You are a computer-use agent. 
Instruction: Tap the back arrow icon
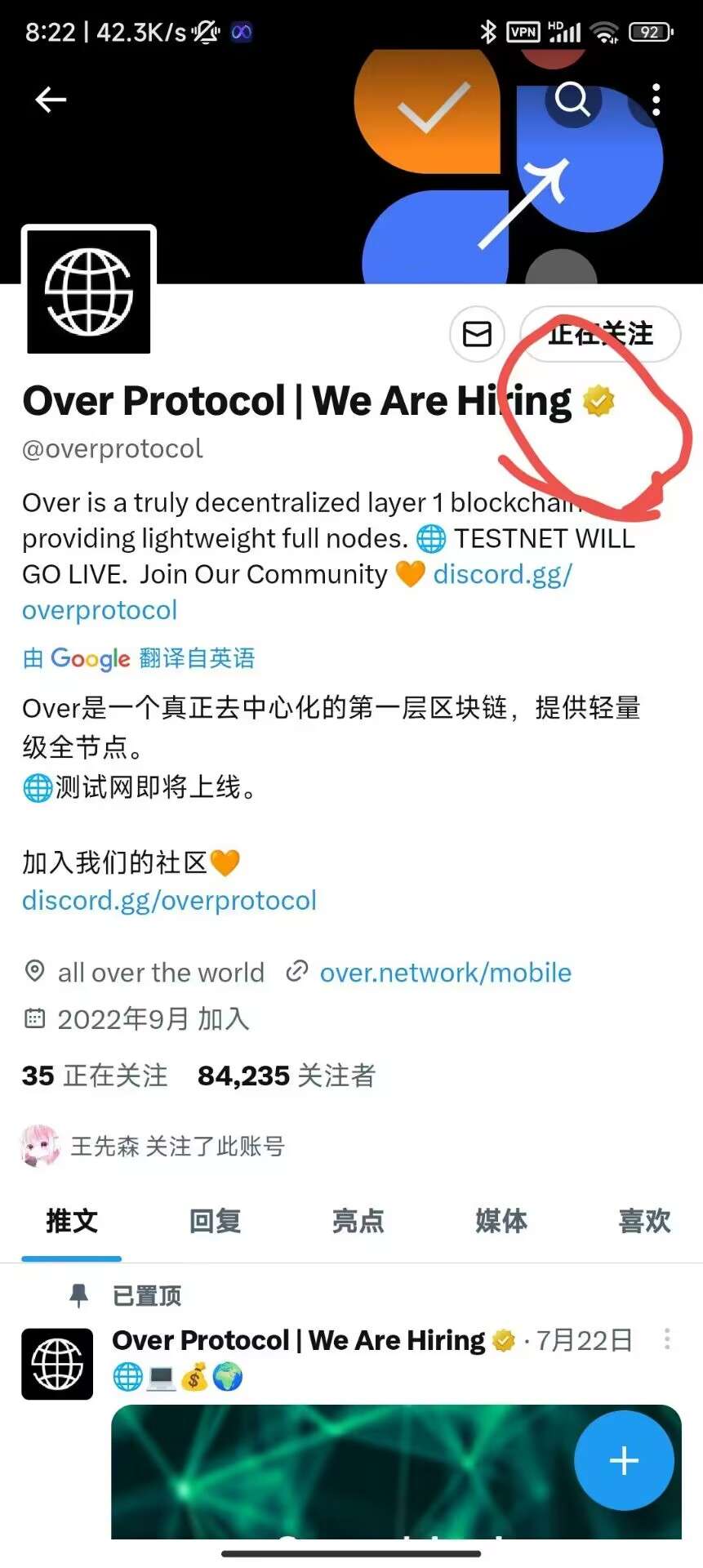(51, 100)
